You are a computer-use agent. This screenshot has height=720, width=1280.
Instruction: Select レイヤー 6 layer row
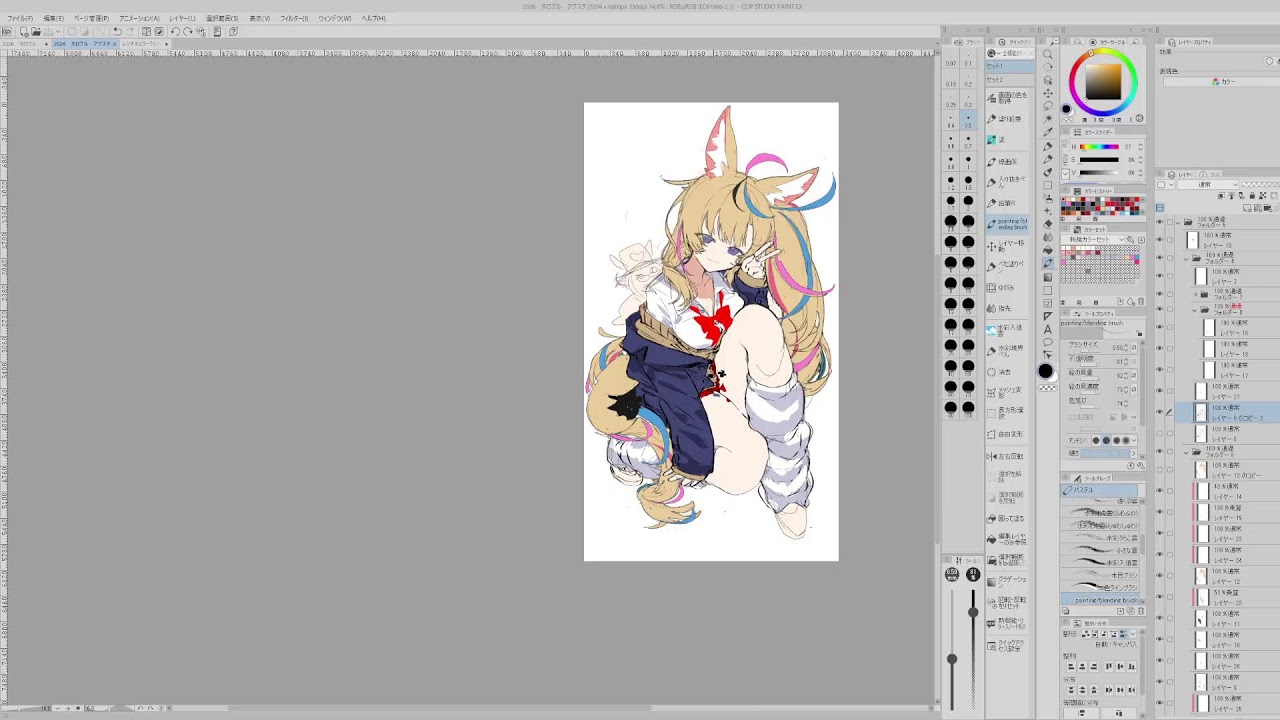[x=1229, y=434]
